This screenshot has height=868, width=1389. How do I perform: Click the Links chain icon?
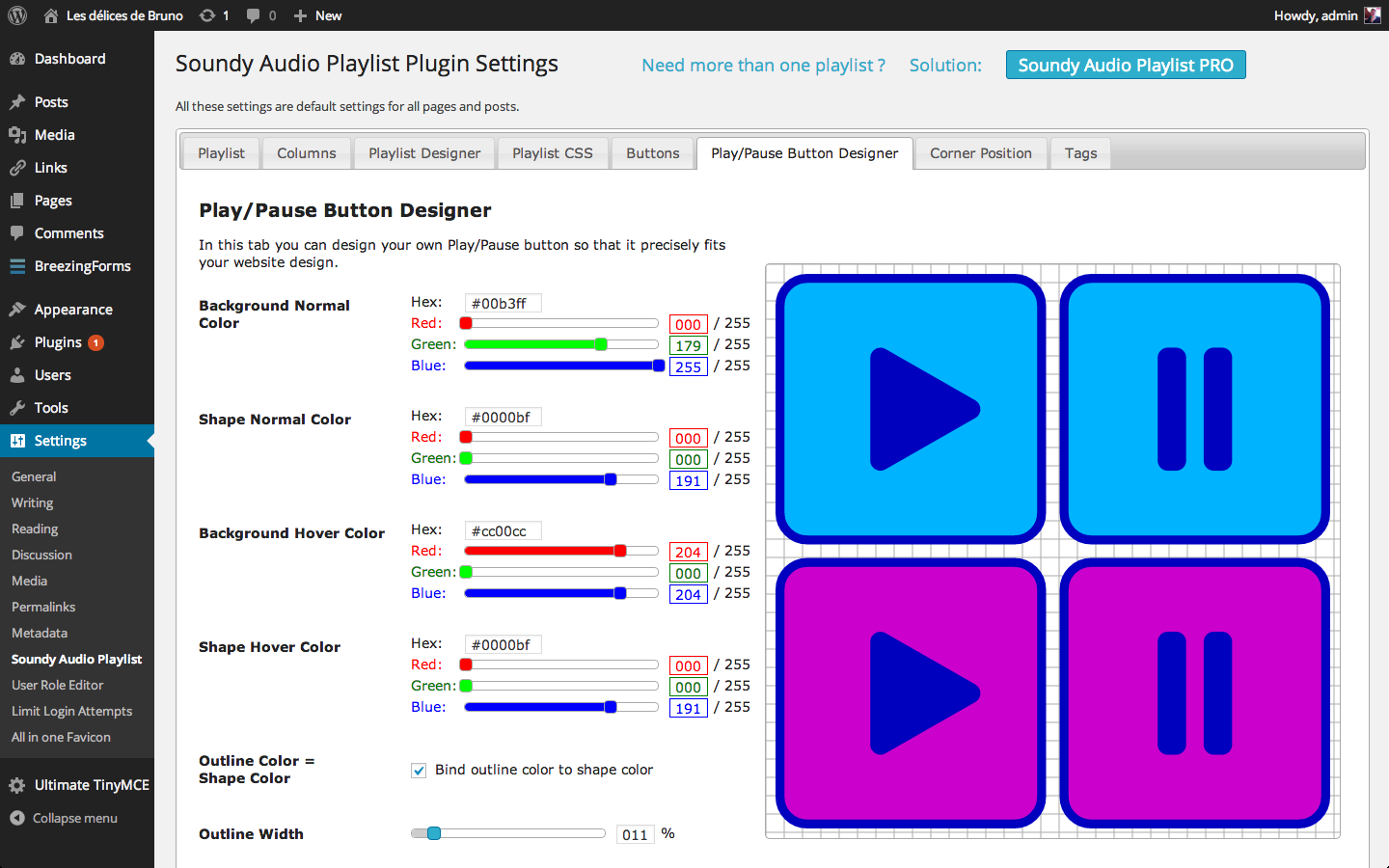pos(17,168)
